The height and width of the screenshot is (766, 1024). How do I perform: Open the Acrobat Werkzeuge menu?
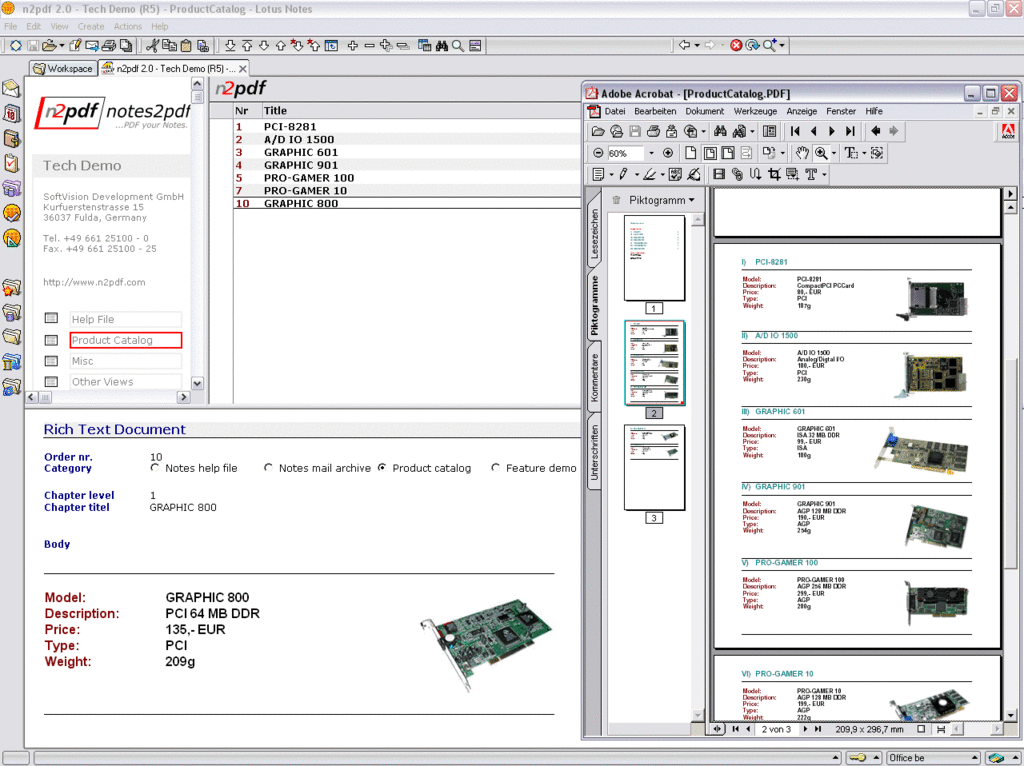click(755, 111)
